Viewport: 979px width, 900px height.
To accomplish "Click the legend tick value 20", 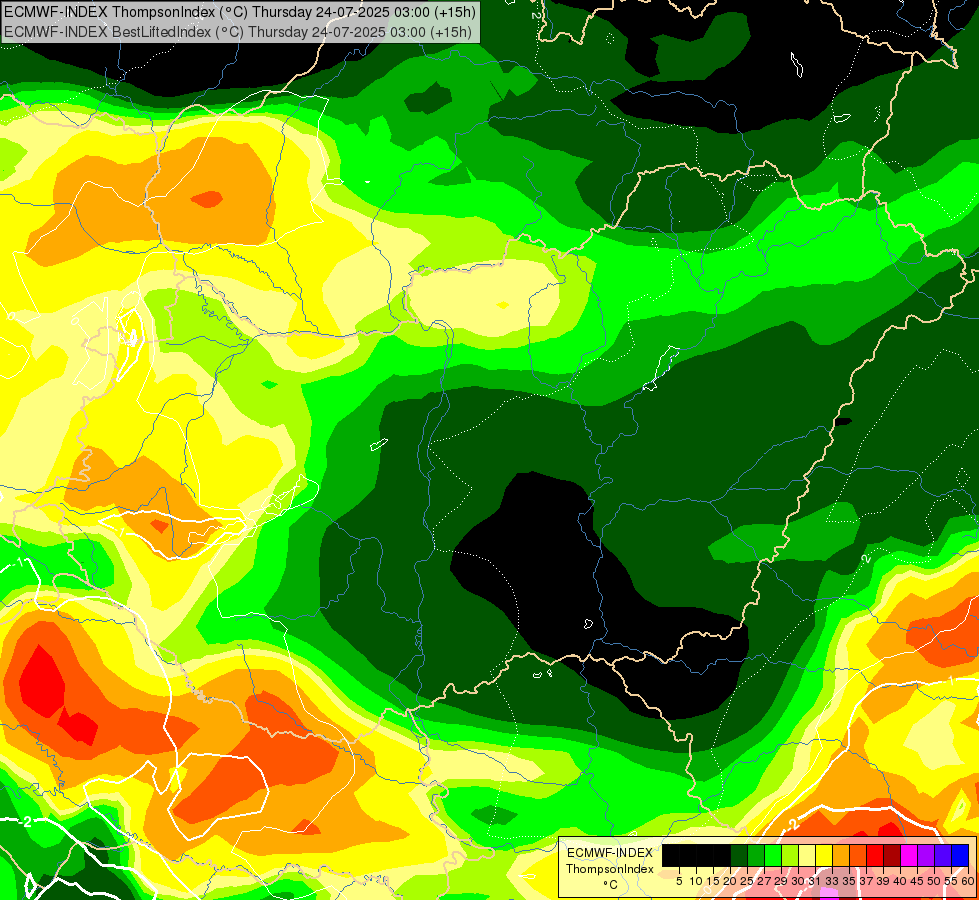I will coord(730,881).
